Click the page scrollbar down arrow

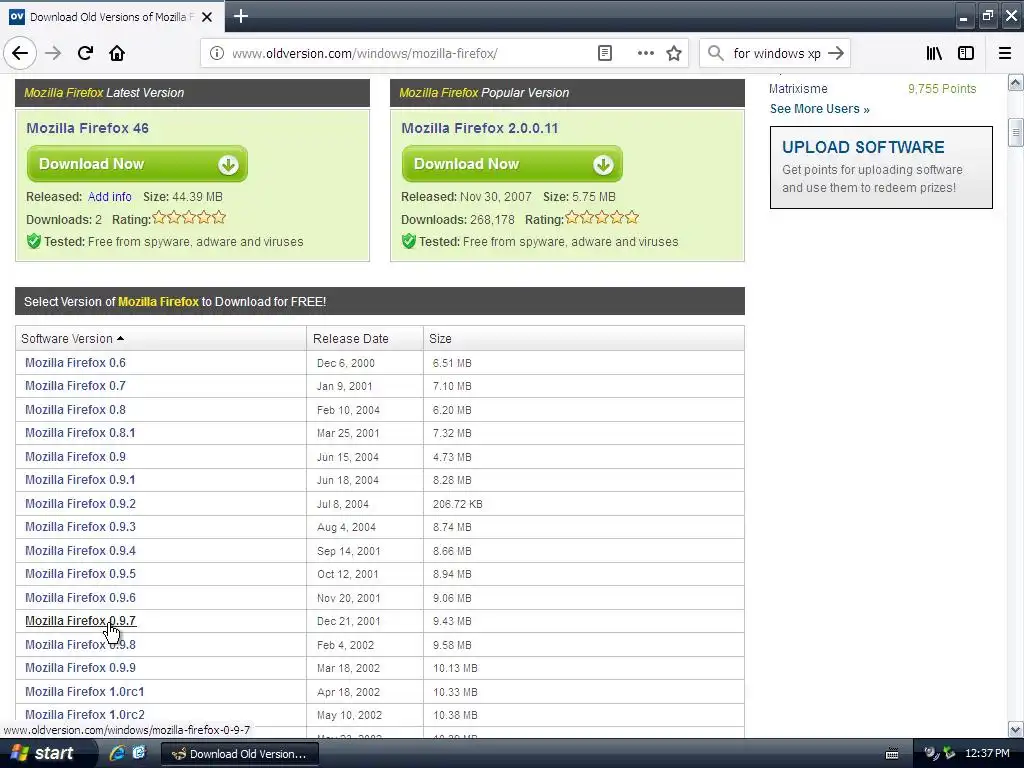coord(1016,729)
